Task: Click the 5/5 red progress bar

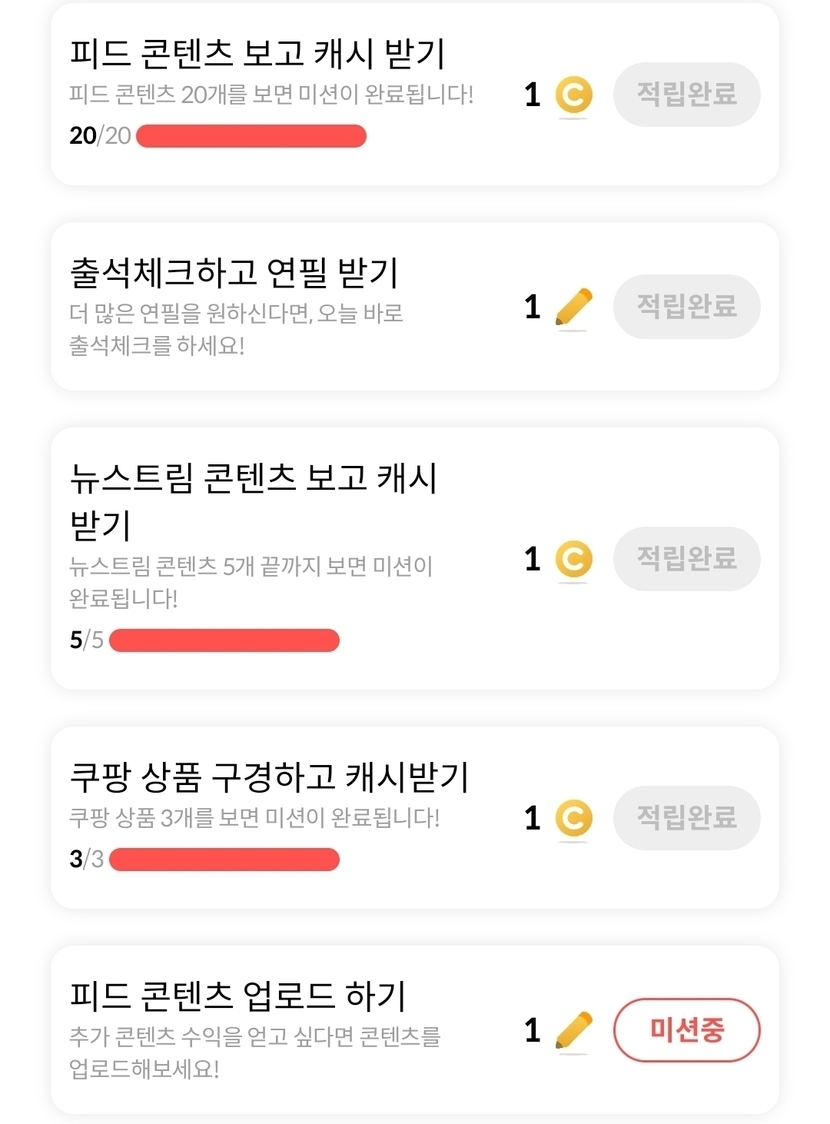Action: (x=224, y=640)
